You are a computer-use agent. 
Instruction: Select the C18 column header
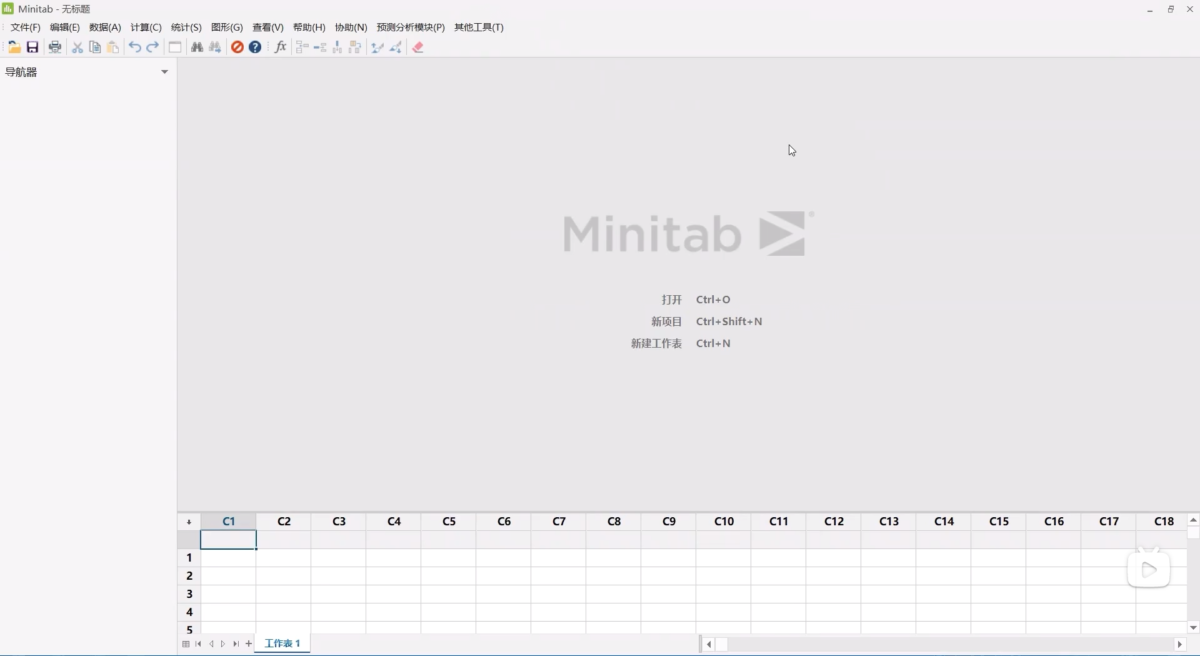coord(1164,522)
